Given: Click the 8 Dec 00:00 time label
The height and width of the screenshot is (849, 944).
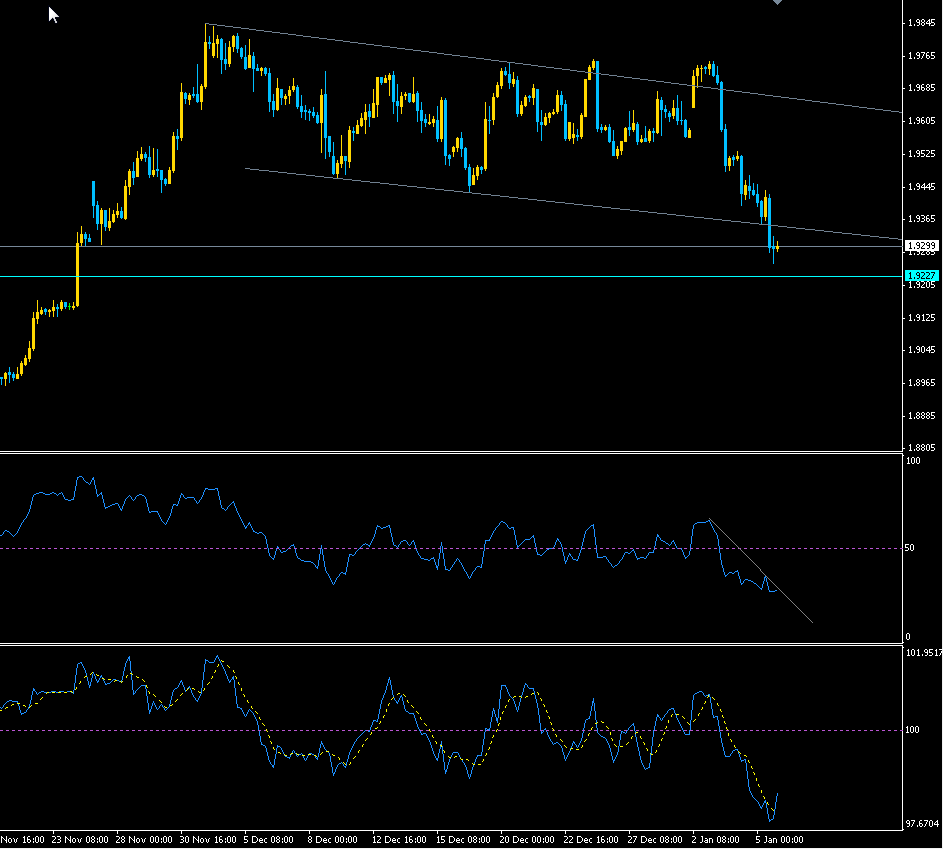Looking at the screenshot, I should (332, 840).
